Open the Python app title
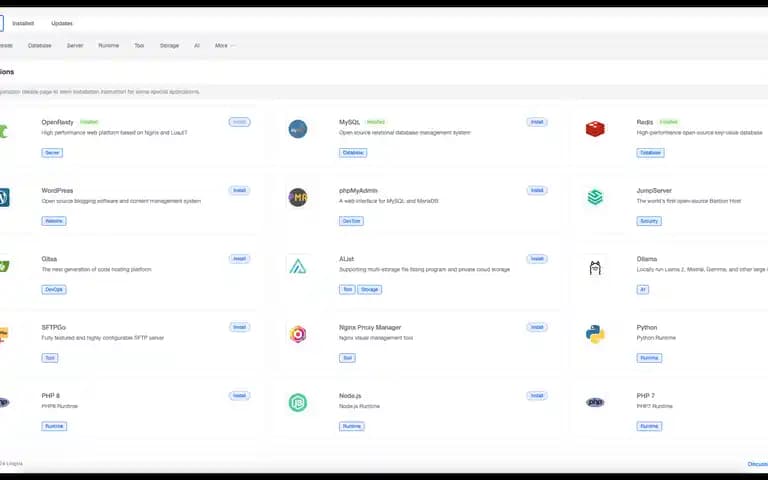The width and height of the screenshot is (768, 480). point(647,327)
